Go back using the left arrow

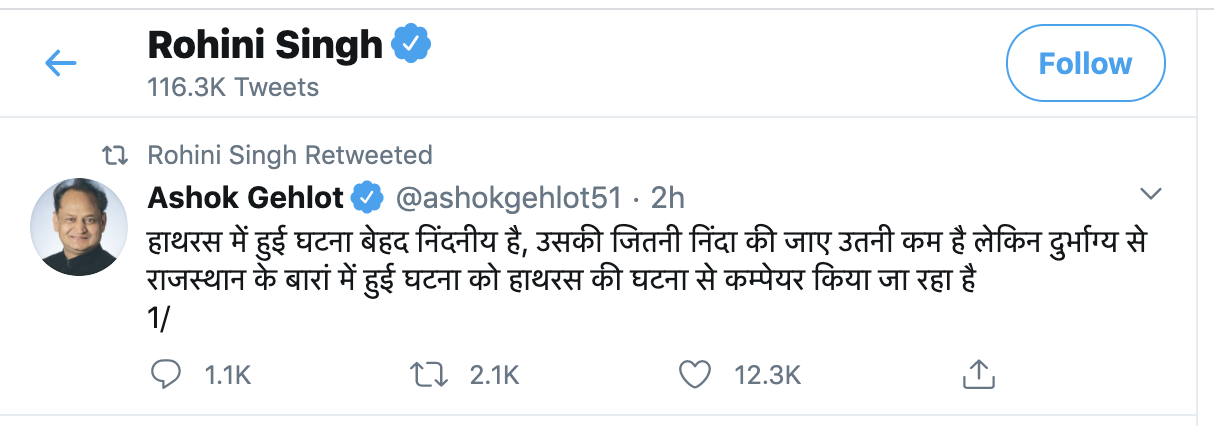61,65
